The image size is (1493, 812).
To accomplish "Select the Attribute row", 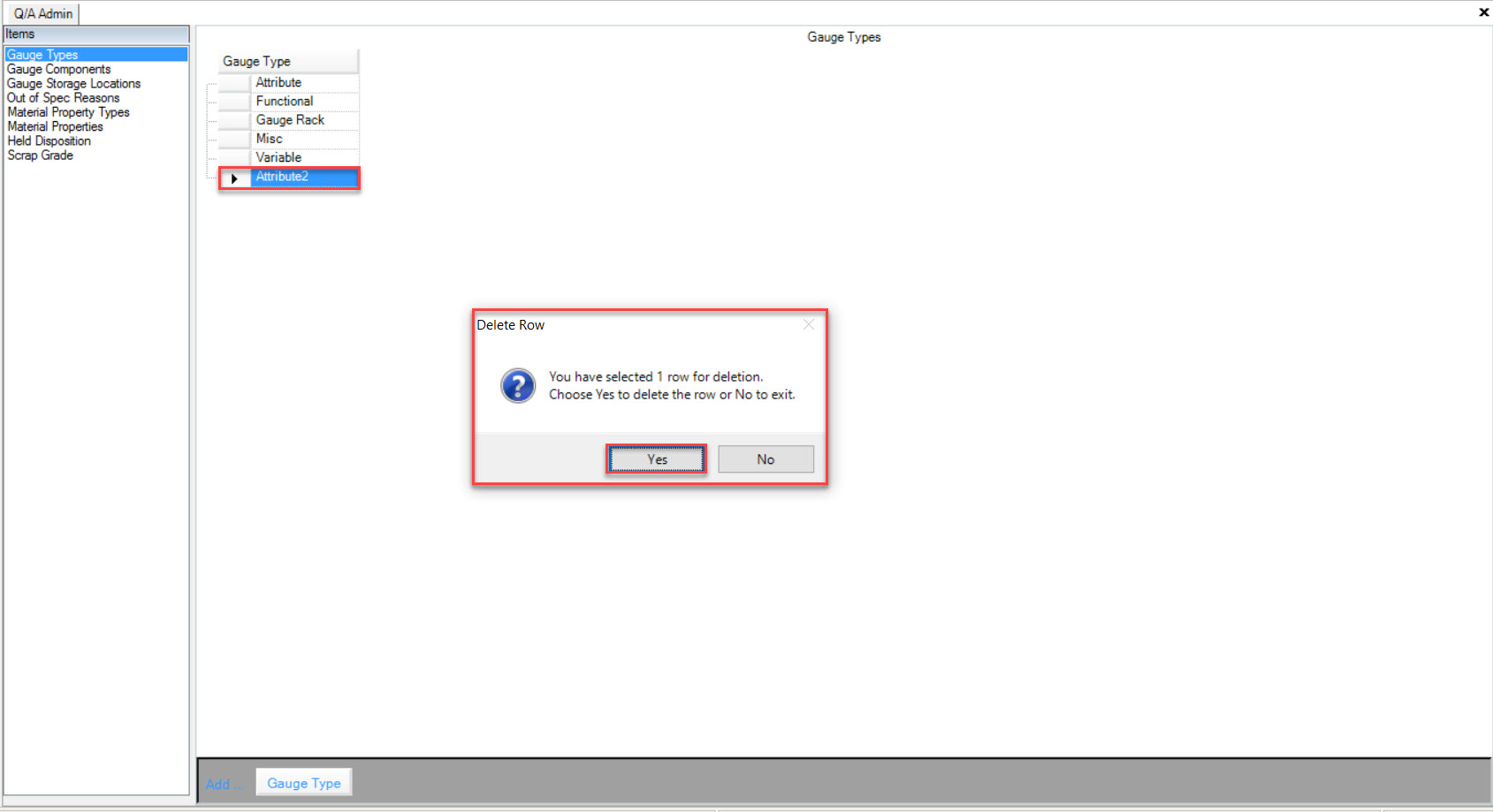I will [305, 82].
